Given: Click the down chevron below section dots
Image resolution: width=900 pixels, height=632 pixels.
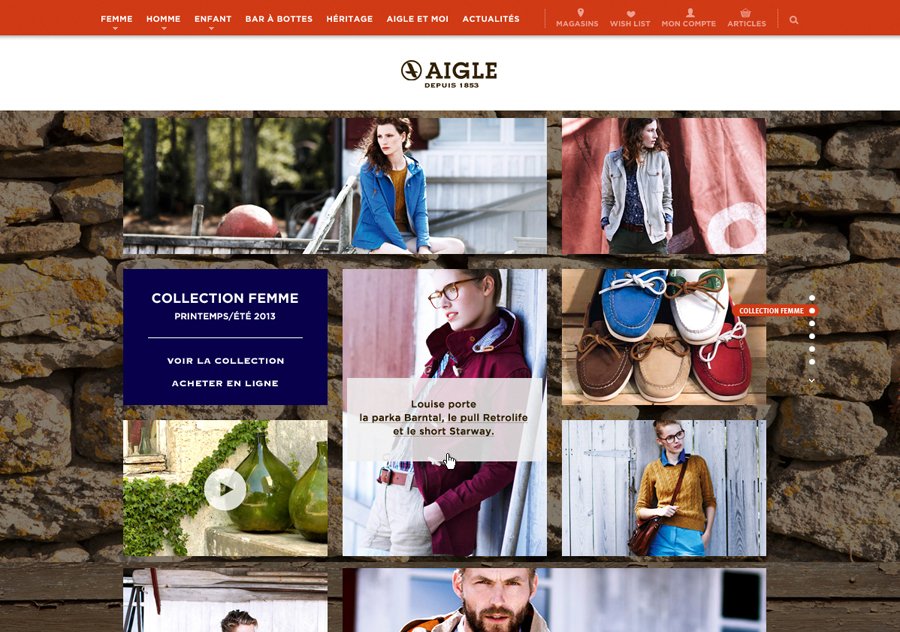Looking at the screenshot, I should click(812, 380).
